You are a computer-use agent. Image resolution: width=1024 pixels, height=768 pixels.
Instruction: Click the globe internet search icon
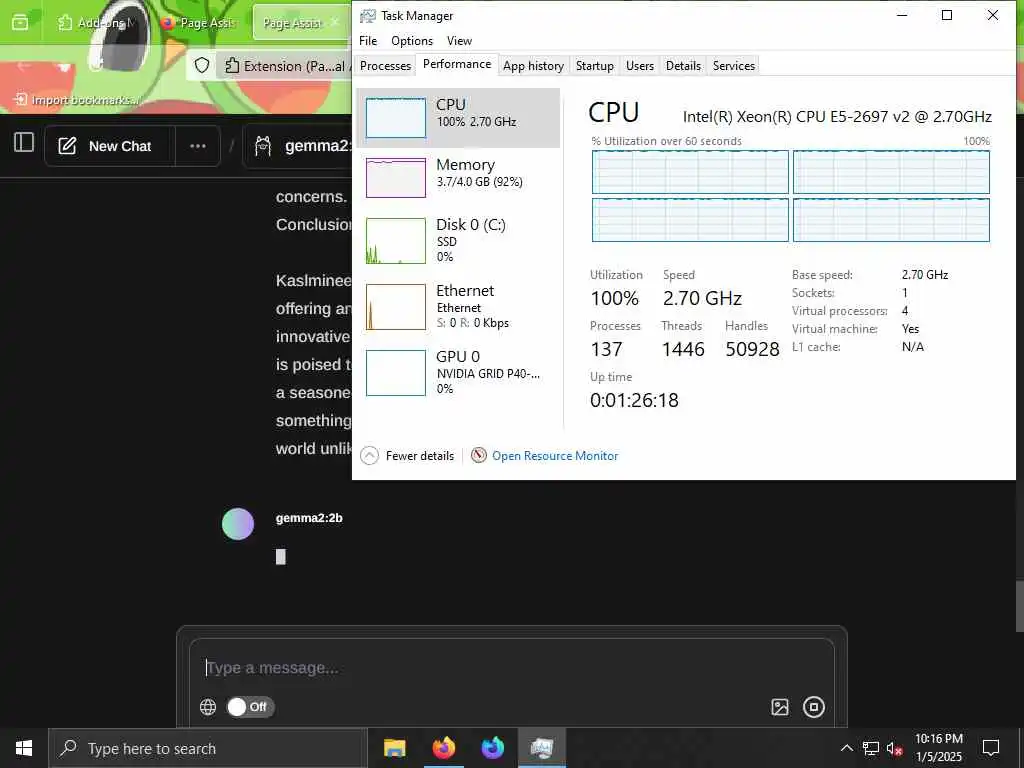point(208,707)
